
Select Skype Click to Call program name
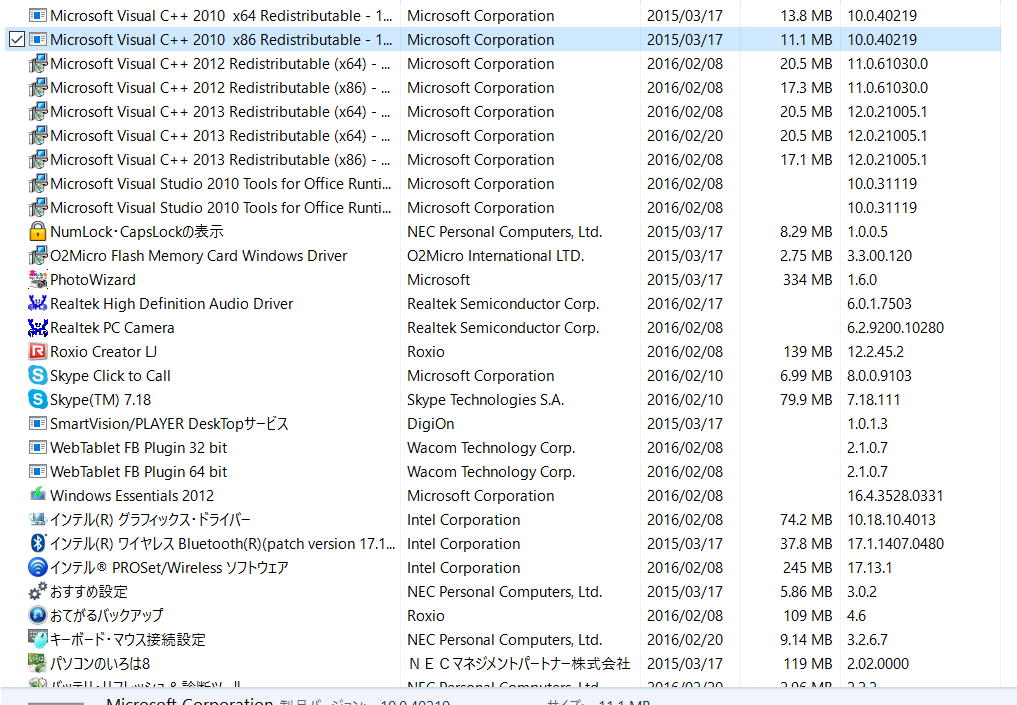110,376
